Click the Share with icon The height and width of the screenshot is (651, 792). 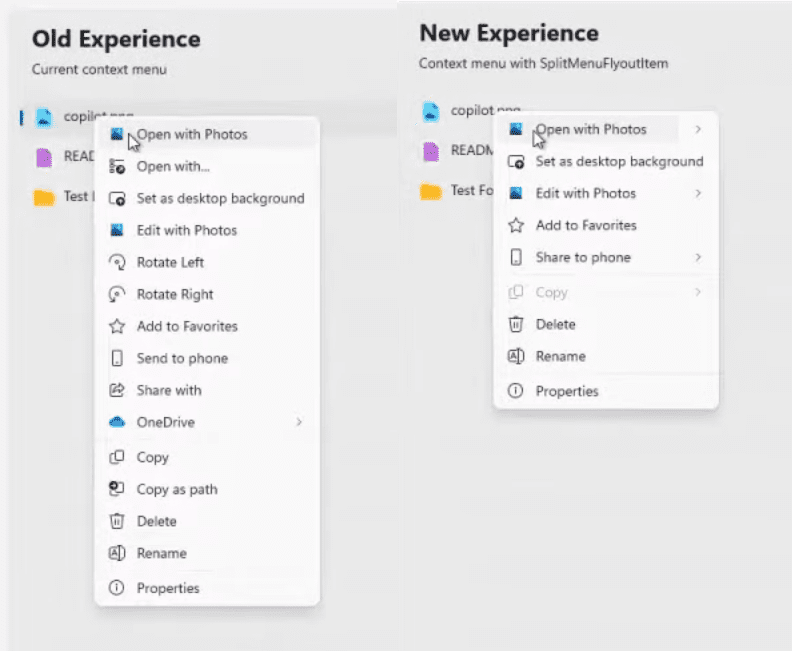[x=117, y=390]
